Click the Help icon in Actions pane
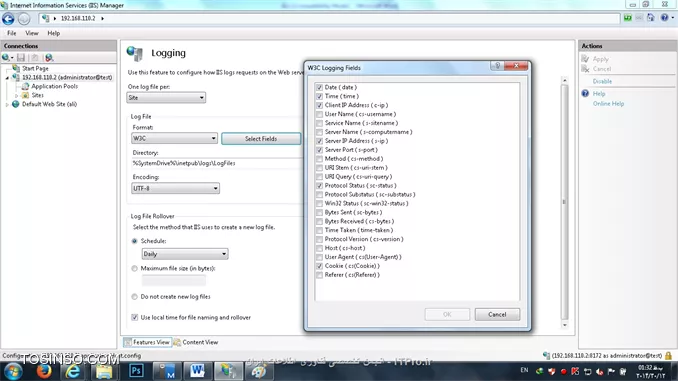Image resolution: width=678 pixels, height=381 pixels. 585,93
